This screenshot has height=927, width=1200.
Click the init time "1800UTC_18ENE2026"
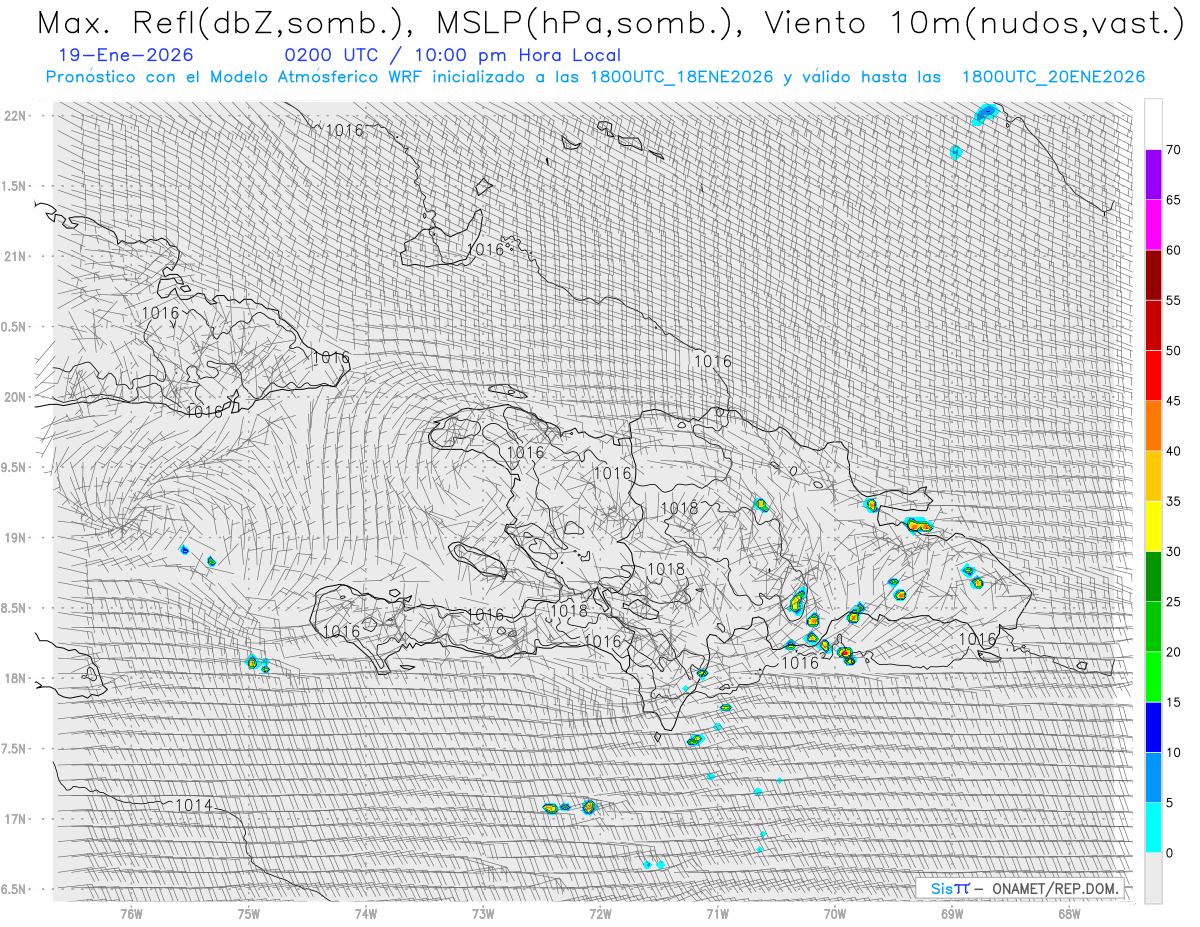coord(682,77)
